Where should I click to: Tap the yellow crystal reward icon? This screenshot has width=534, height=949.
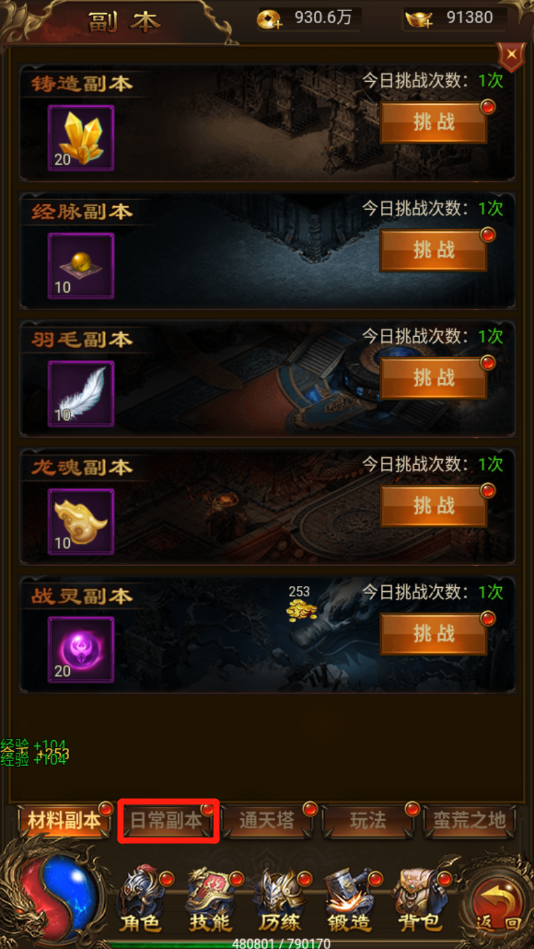(81, 138)
